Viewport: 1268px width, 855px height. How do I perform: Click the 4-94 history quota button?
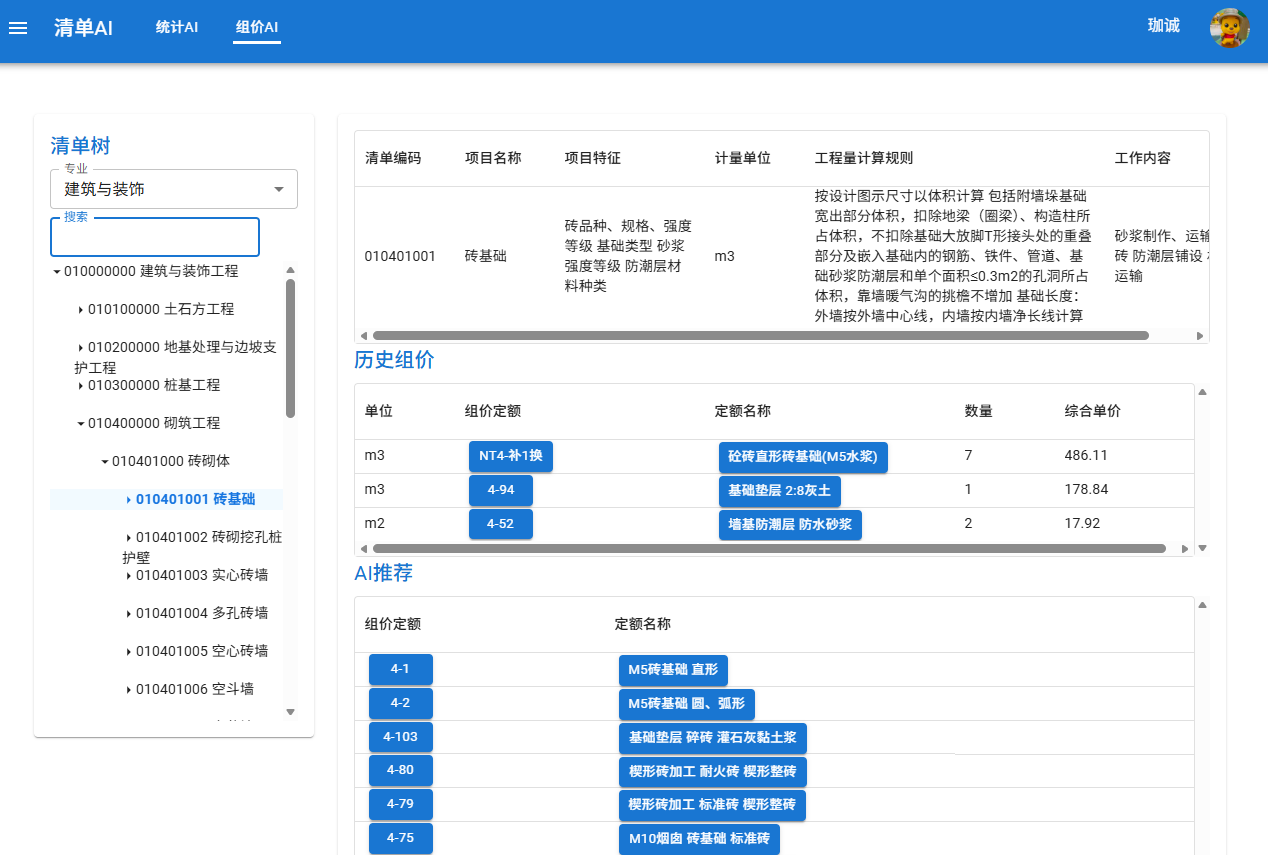(x=500, y=490)
